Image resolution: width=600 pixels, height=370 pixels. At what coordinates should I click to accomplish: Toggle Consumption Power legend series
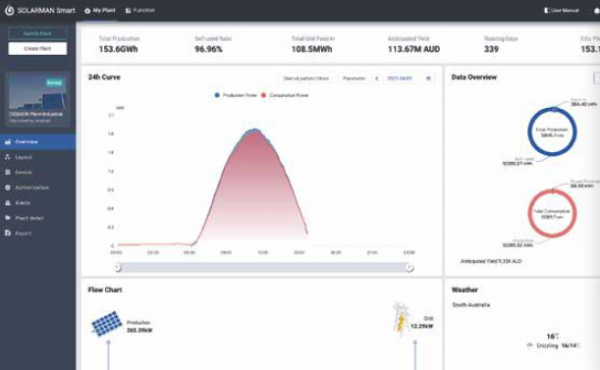coord(285,95)
